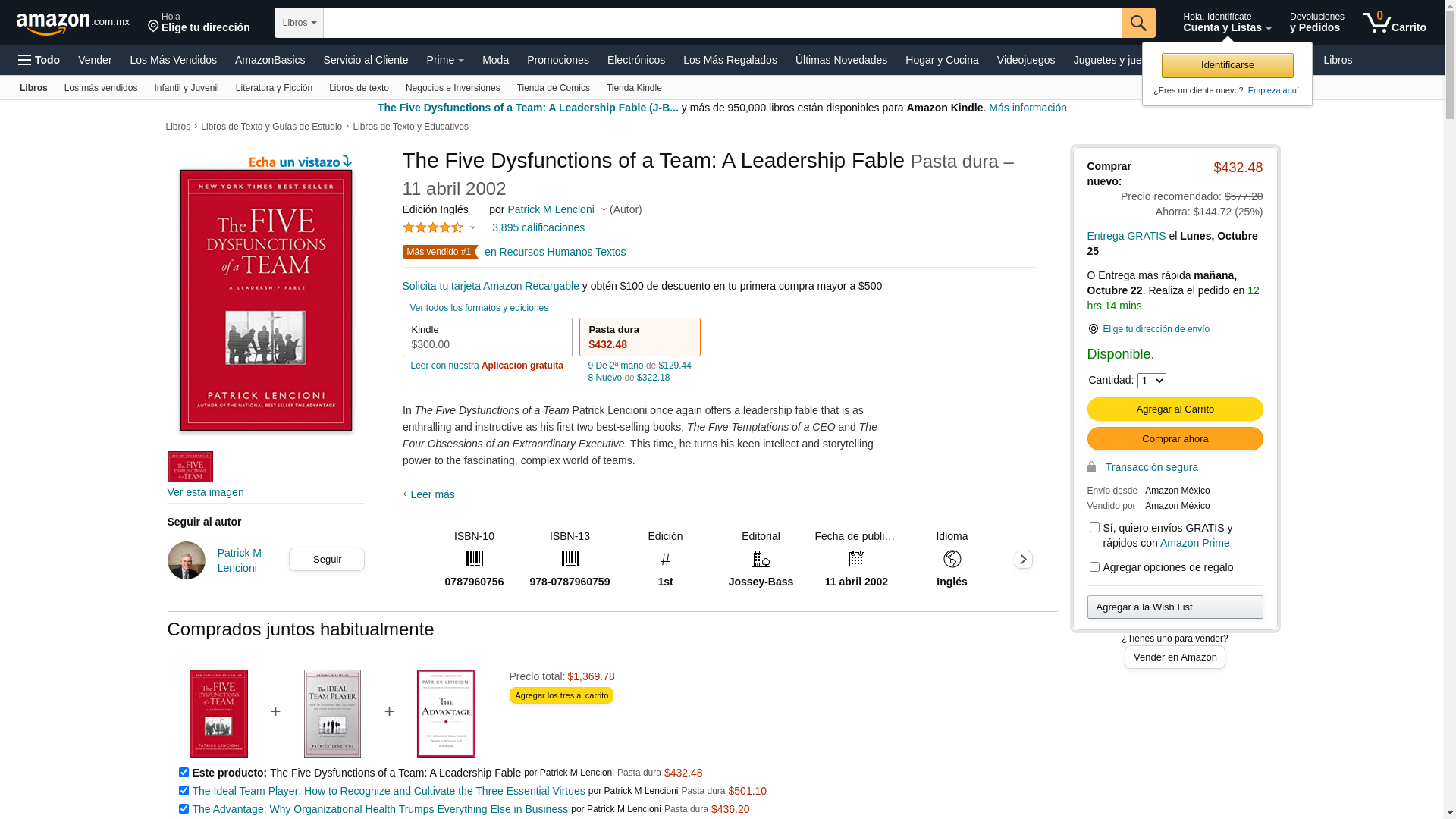Viewport: 1456px width, 819px height.
Task: Open the Libros search category dropdown
Action: click(x=299, y=23)
